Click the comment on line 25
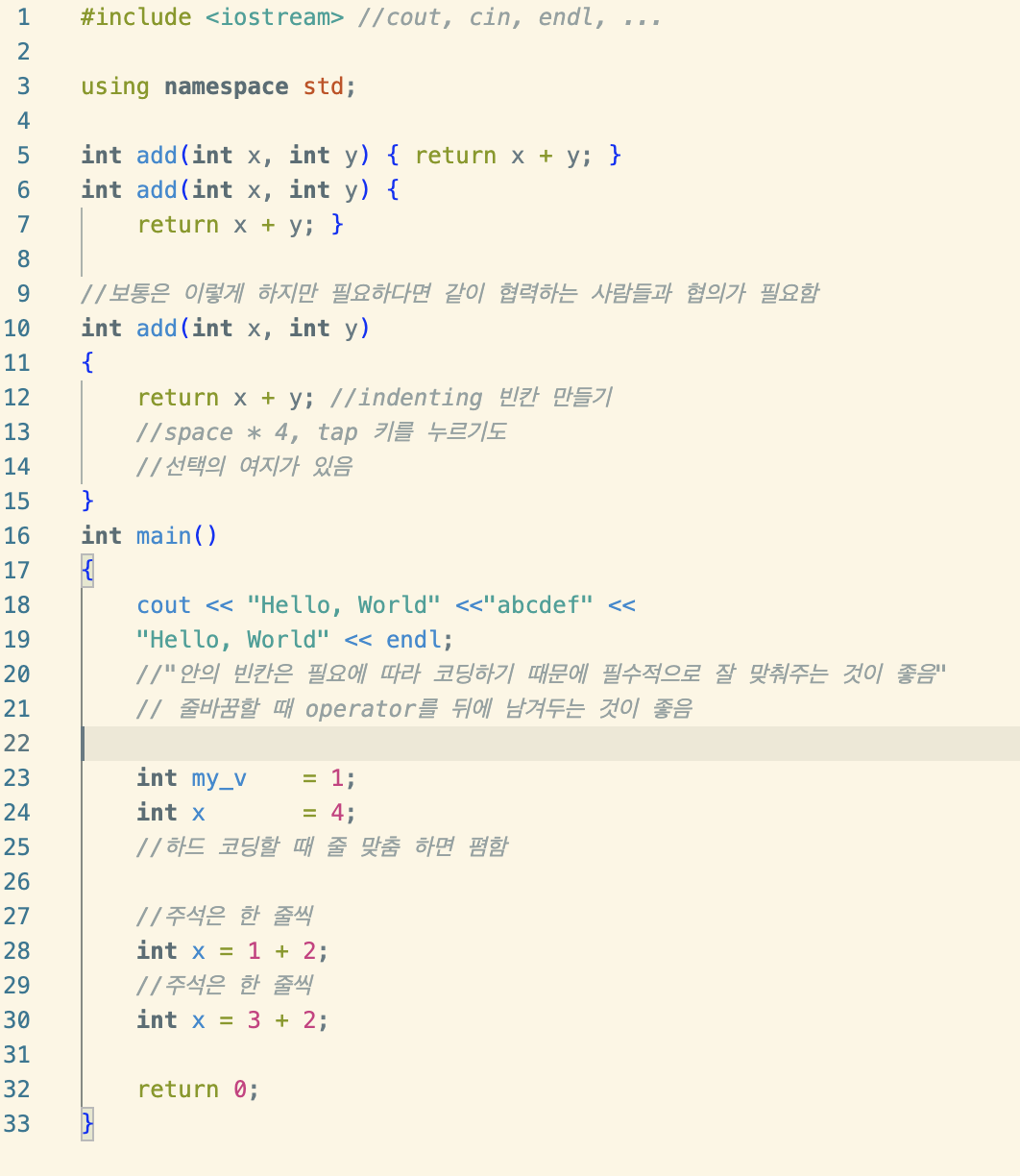This screenshot has width=1020, height=1176. click(x=323, y=847)
